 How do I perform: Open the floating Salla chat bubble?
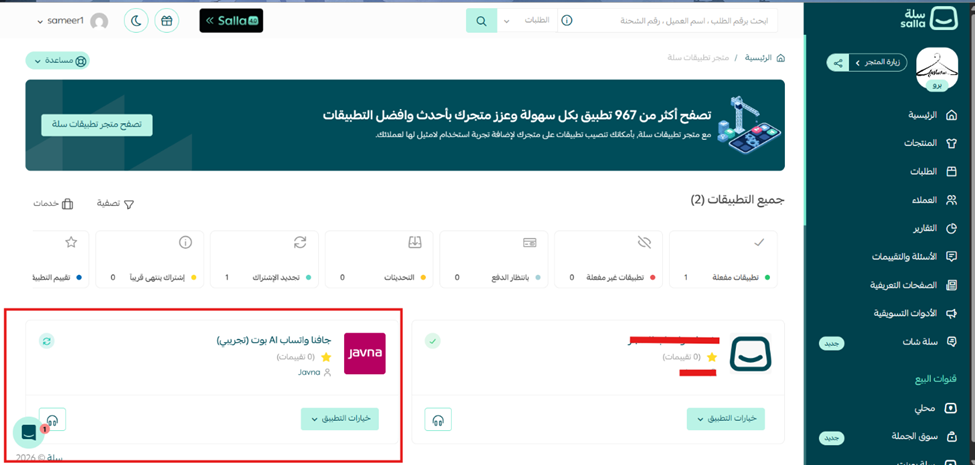pyautogui.click(x=29, y=433)
